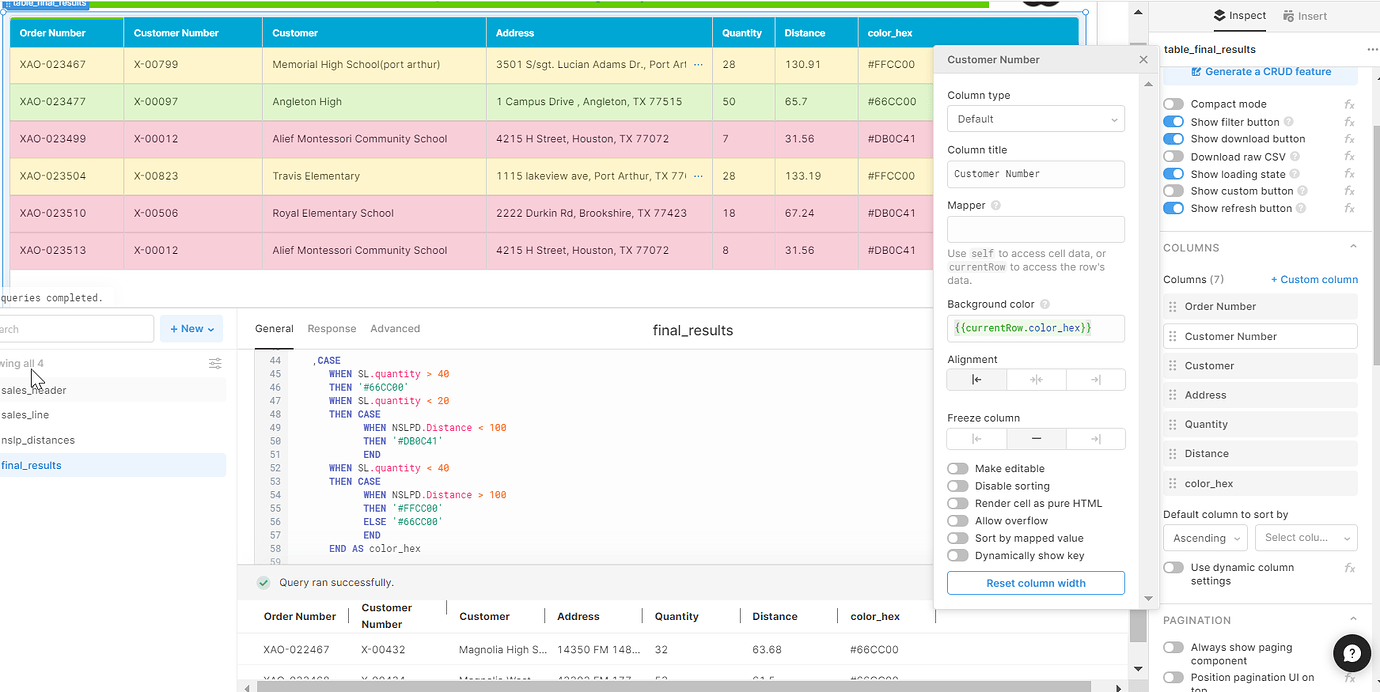Click the fx icon beside Compact mode
Screen dimensions: 1380x692
pyautogui.click(x=1349, y=104)
